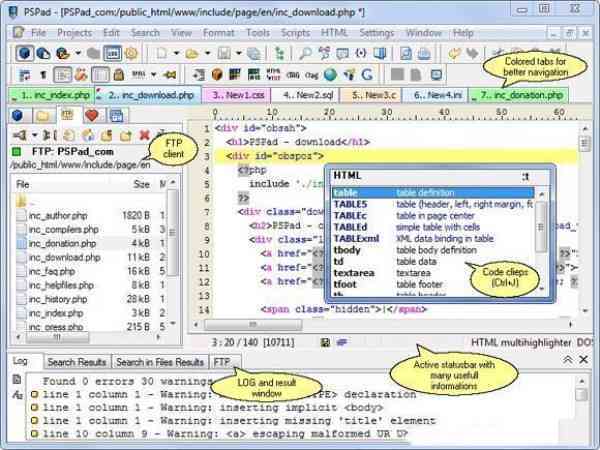Click the parent folder icon in FTP file list

coord(22,200)
